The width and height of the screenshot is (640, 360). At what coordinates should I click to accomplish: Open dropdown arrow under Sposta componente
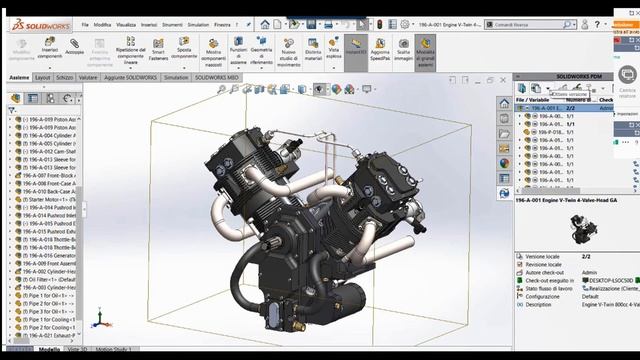pyautogui.click(x=184, y=68)
